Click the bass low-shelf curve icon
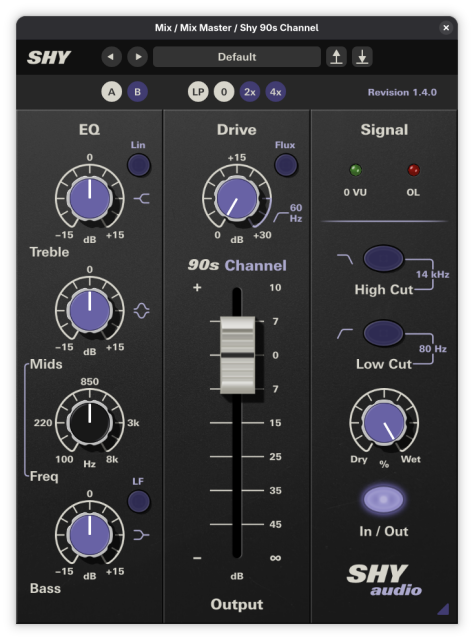 point(142,535)
